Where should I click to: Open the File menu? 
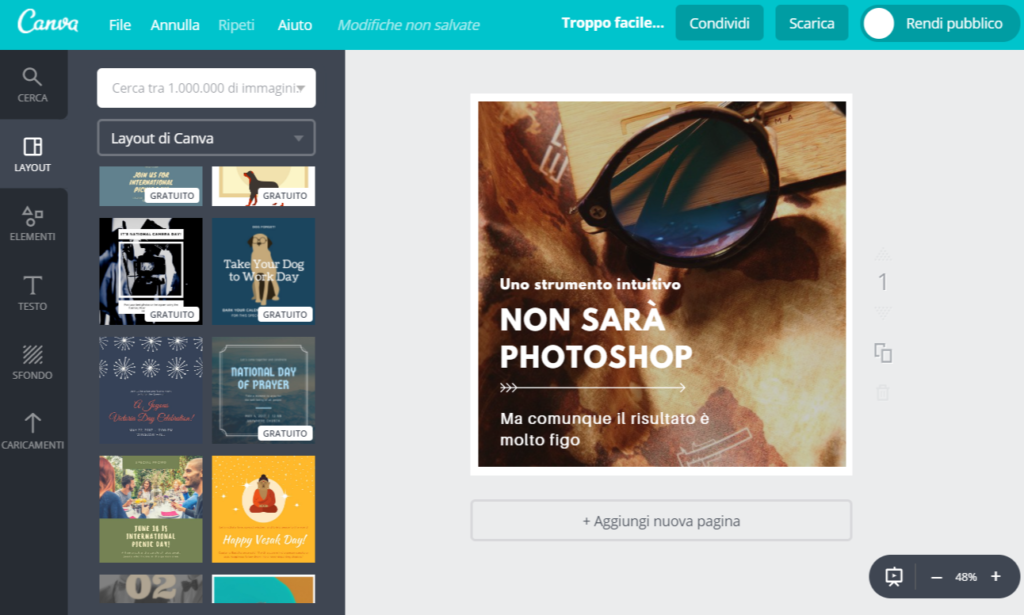point(119,25)
